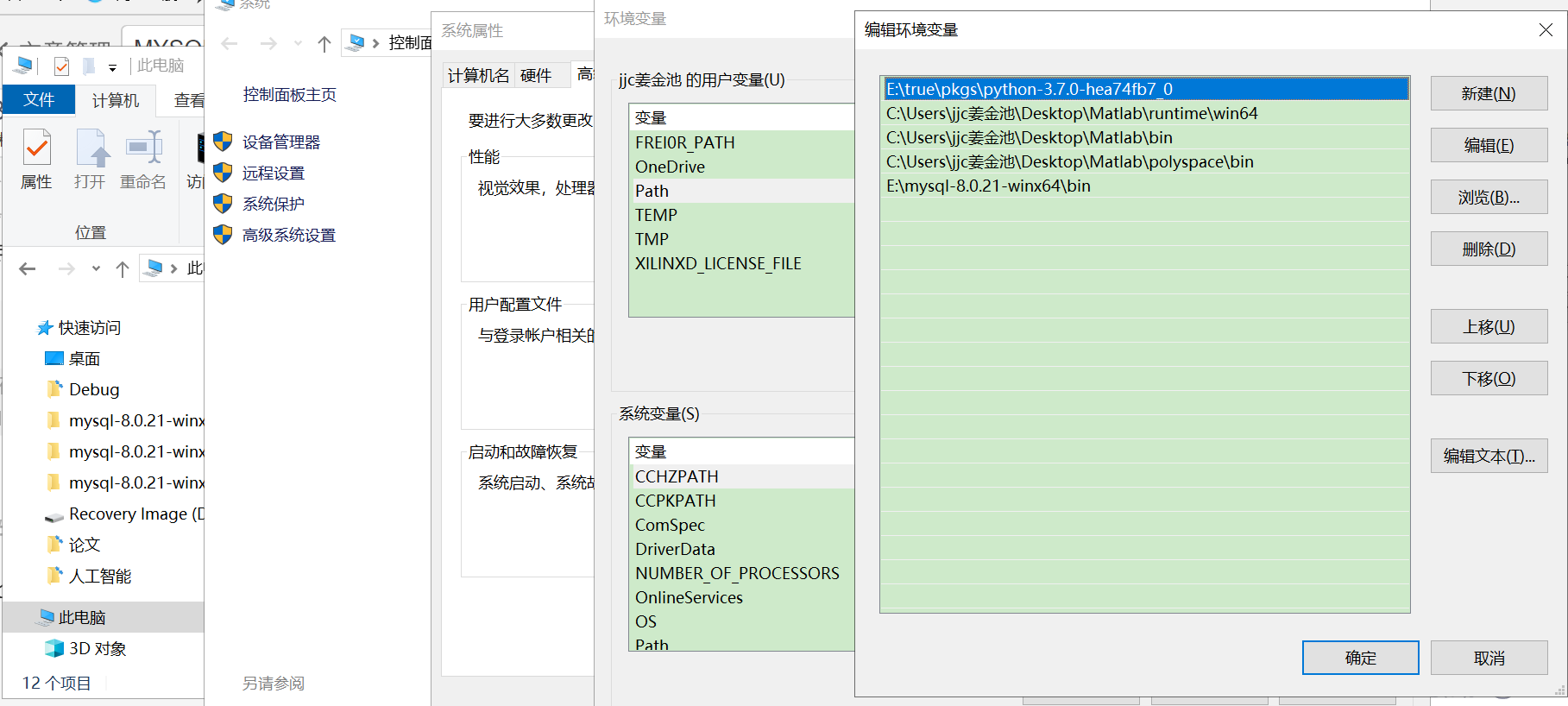Select 快速访问 in Explorer tree
The height and width of the screenshot is (706, 1568).
[90, 328]
